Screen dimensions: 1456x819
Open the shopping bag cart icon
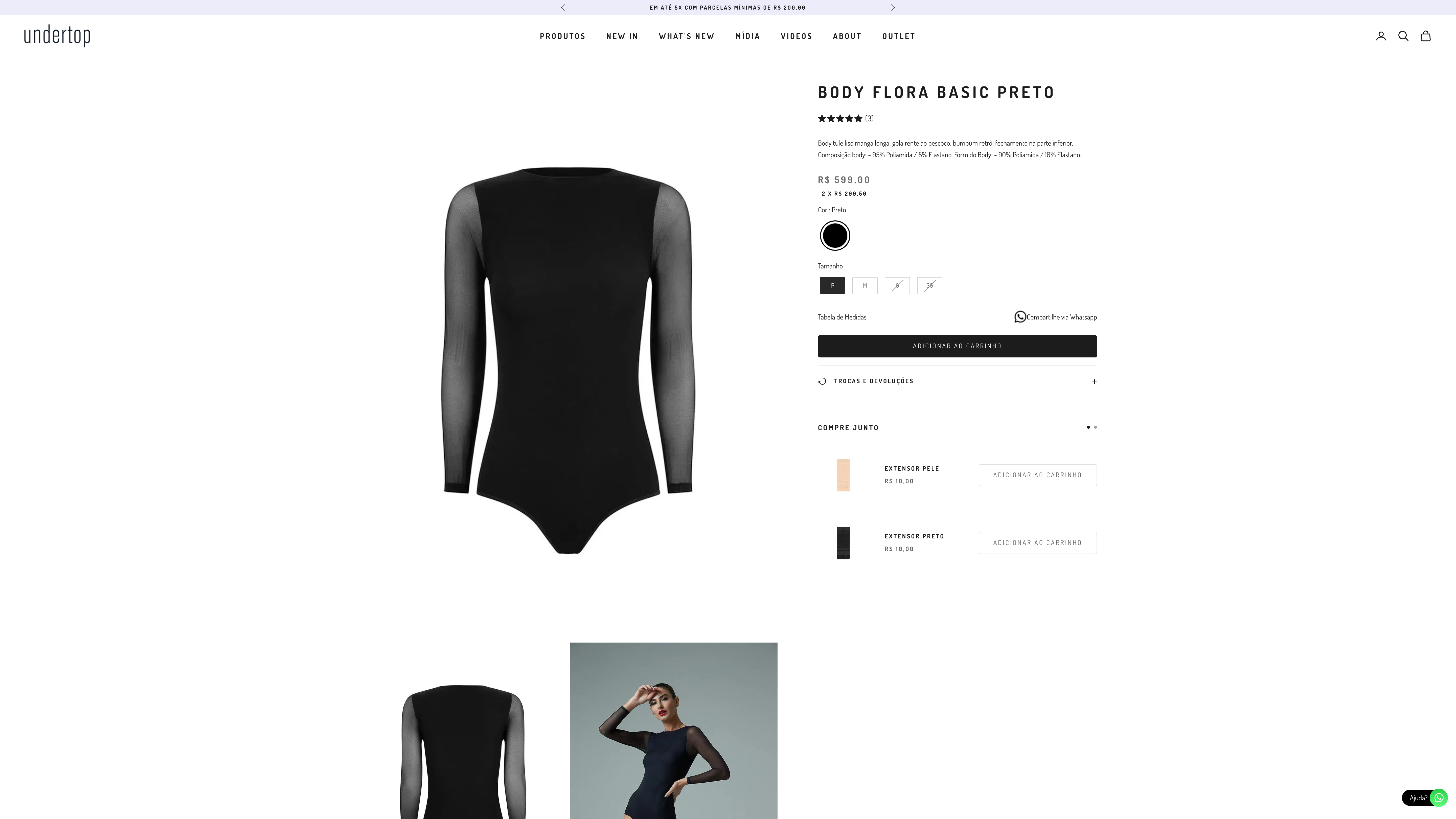pos(1425,36)
